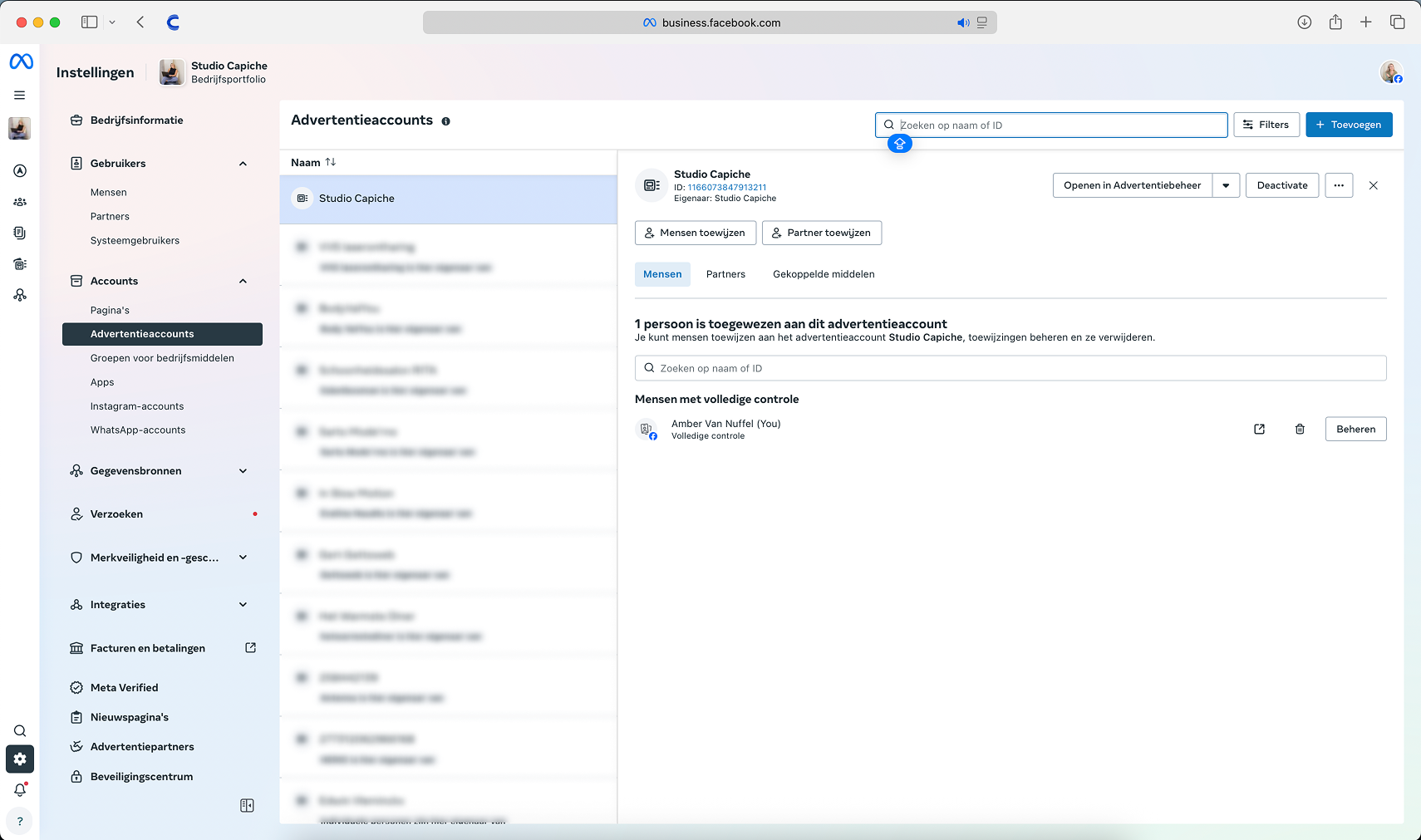Switch to the Mensen tab
Viewport: 1421px width, 840px height.
(662, 274)
